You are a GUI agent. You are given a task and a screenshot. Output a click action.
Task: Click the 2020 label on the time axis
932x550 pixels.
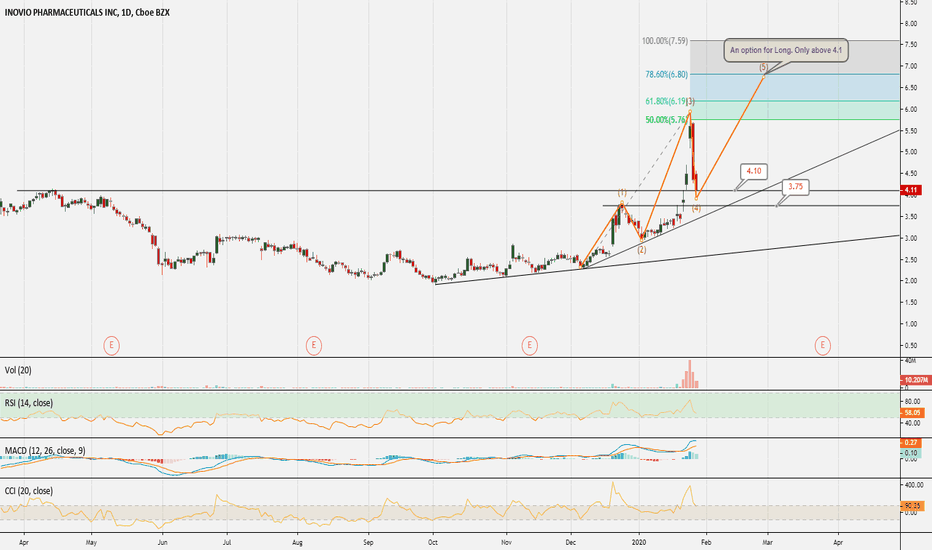(x=640, y=542)
